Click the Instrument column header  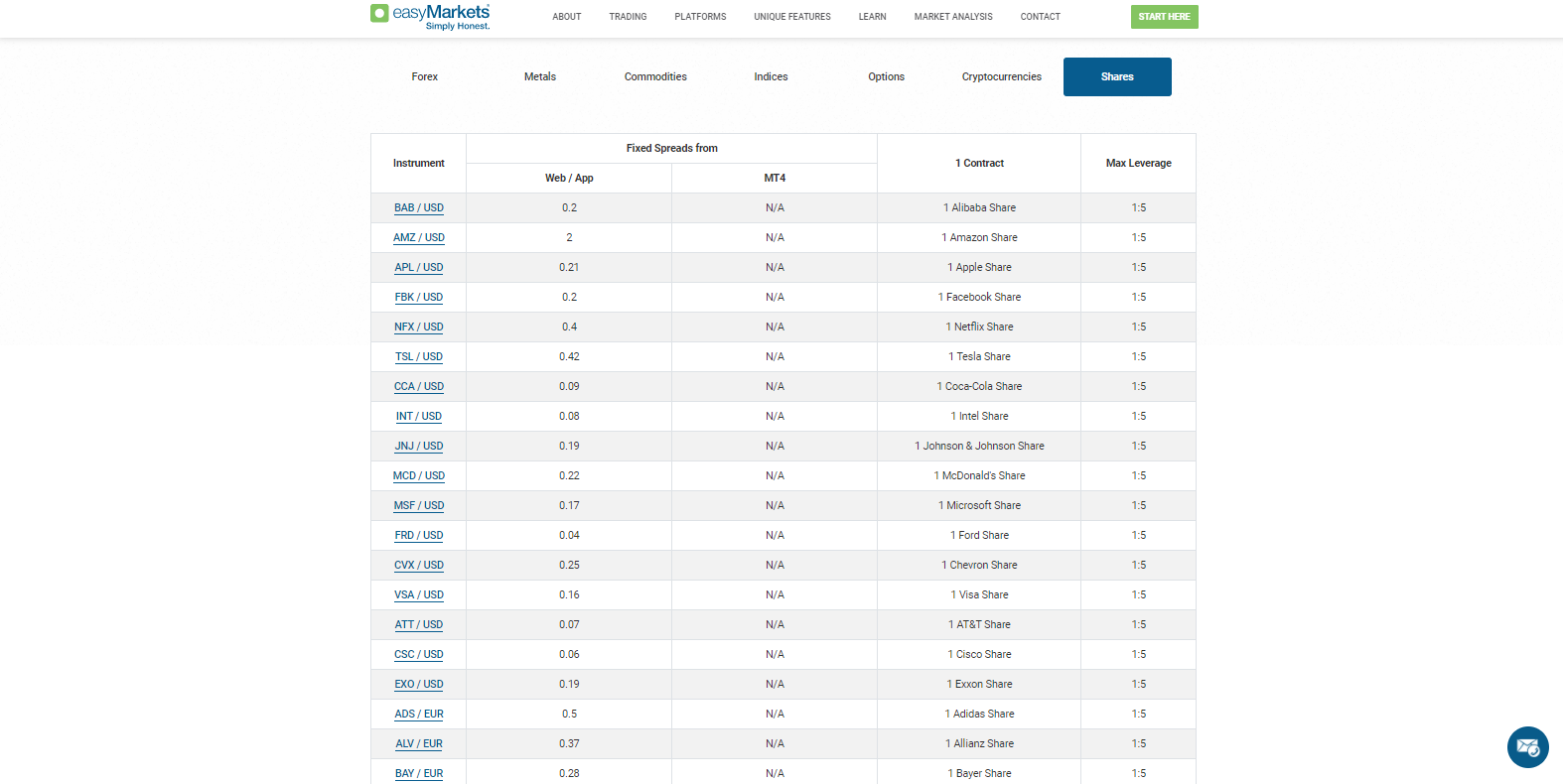[419, 163]
